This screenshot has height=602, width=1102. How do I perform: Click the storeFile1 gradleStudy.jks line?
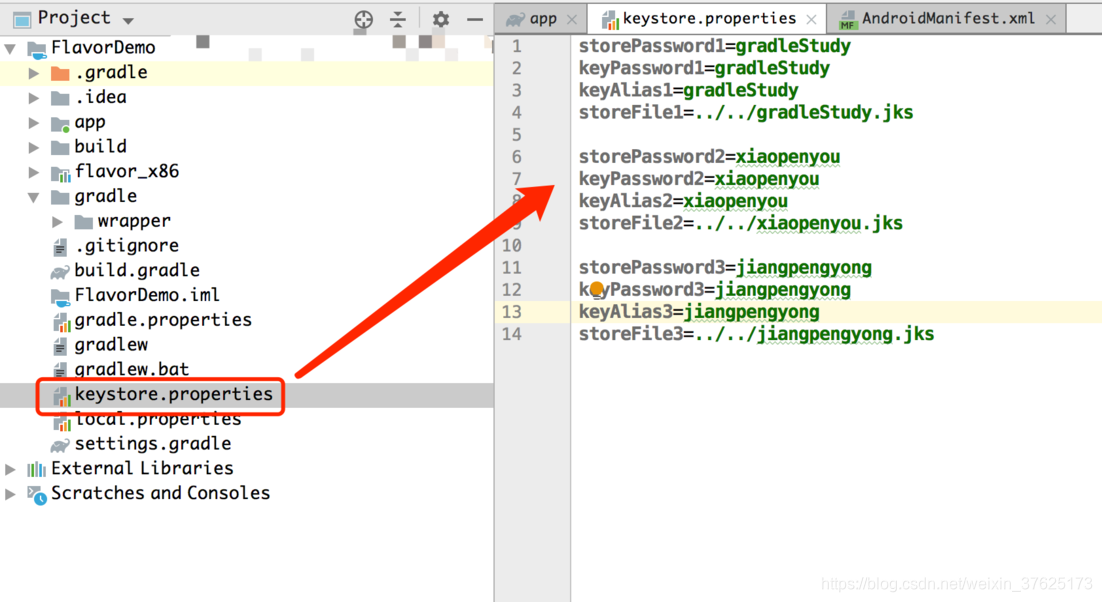pyautogui.click(x=746, y=113)
